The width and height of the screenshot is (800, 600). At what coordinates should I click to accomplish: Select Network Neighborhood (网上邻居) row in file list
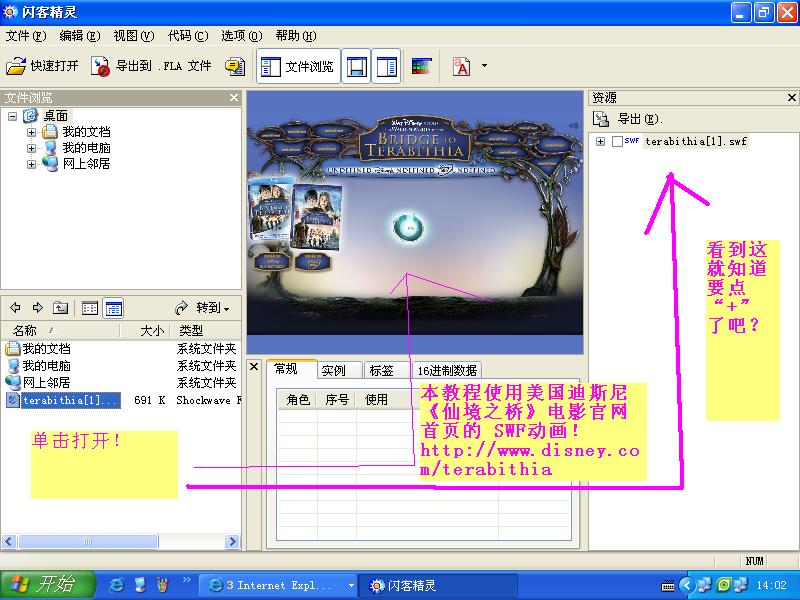(x=121, y=383)
